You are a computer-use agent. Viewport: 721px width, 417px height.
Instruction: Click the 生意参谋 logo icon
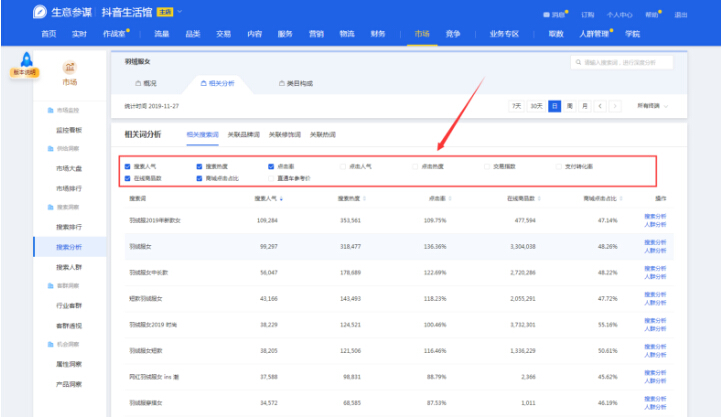coord(39,12)
